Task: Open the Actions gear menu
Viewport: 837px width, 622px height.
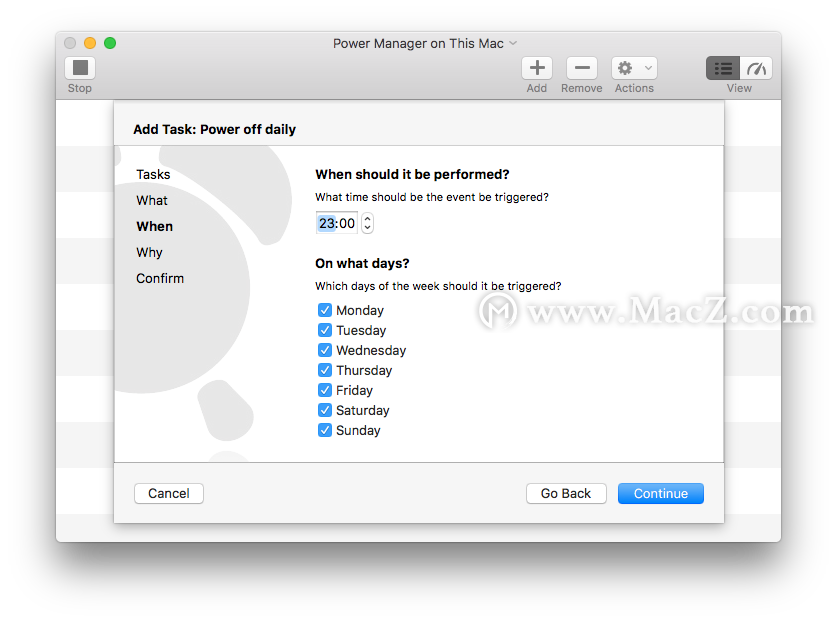Action: coord(634,68)
